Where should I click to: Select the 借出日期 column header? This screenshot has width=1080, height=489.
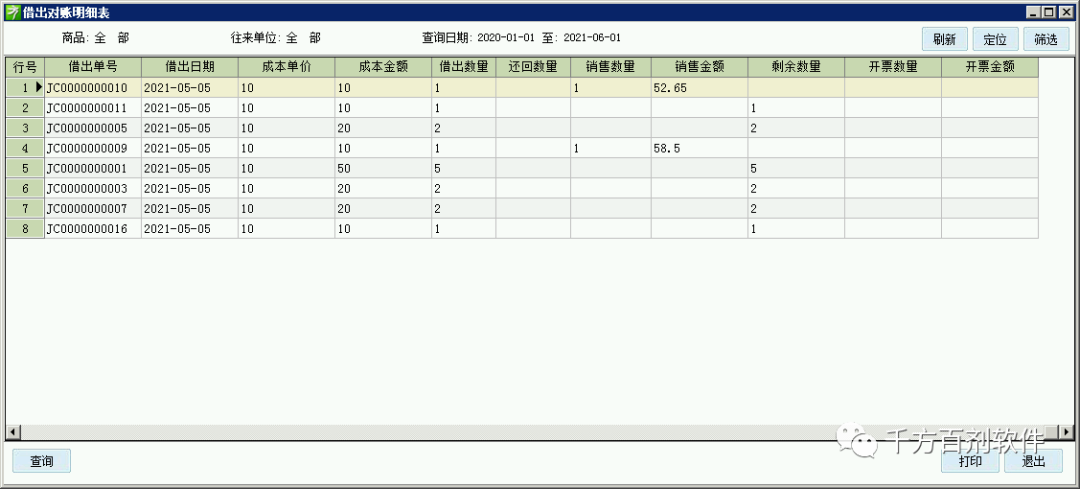coord(189,67)
